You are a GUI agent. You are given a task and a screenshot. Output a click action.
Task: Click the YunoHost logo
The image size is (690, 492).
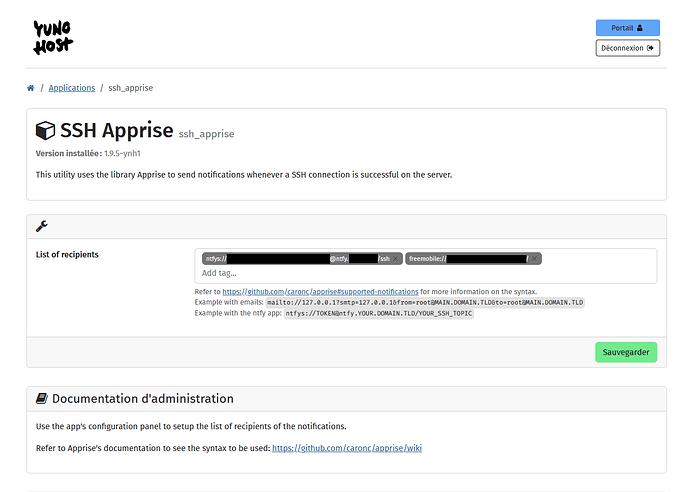click(53, 37)
